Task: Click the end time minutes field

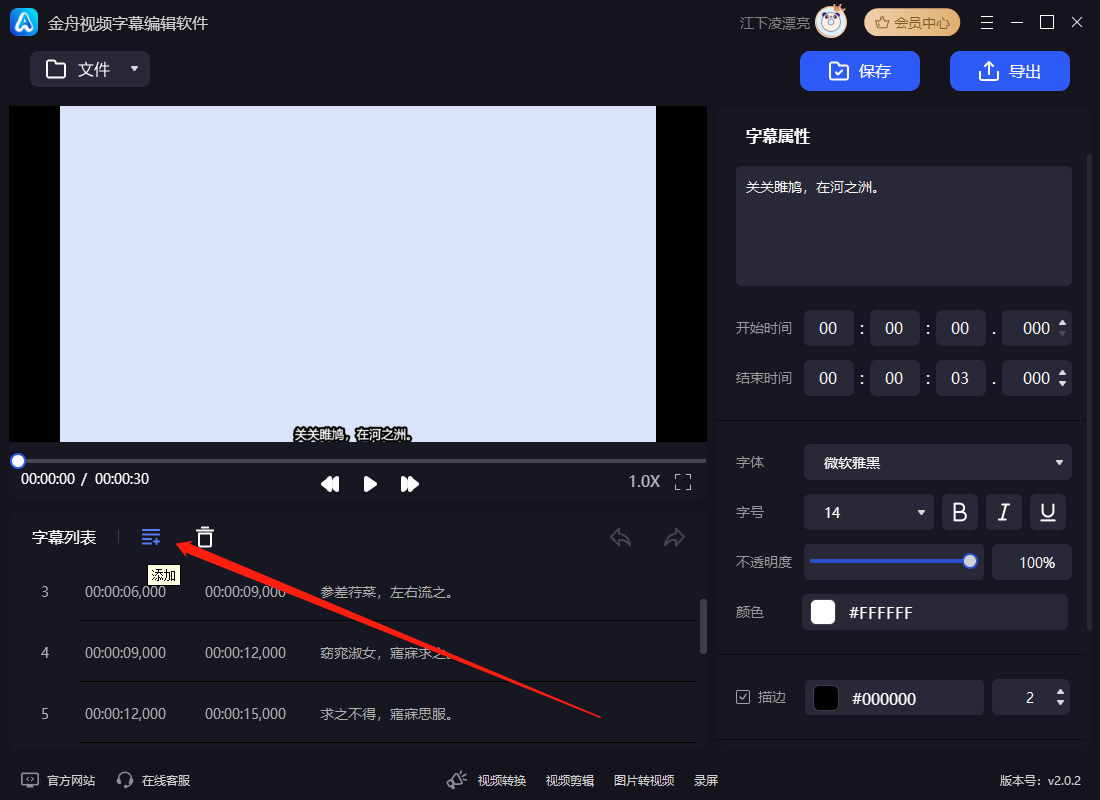Action: coord(894,378)
